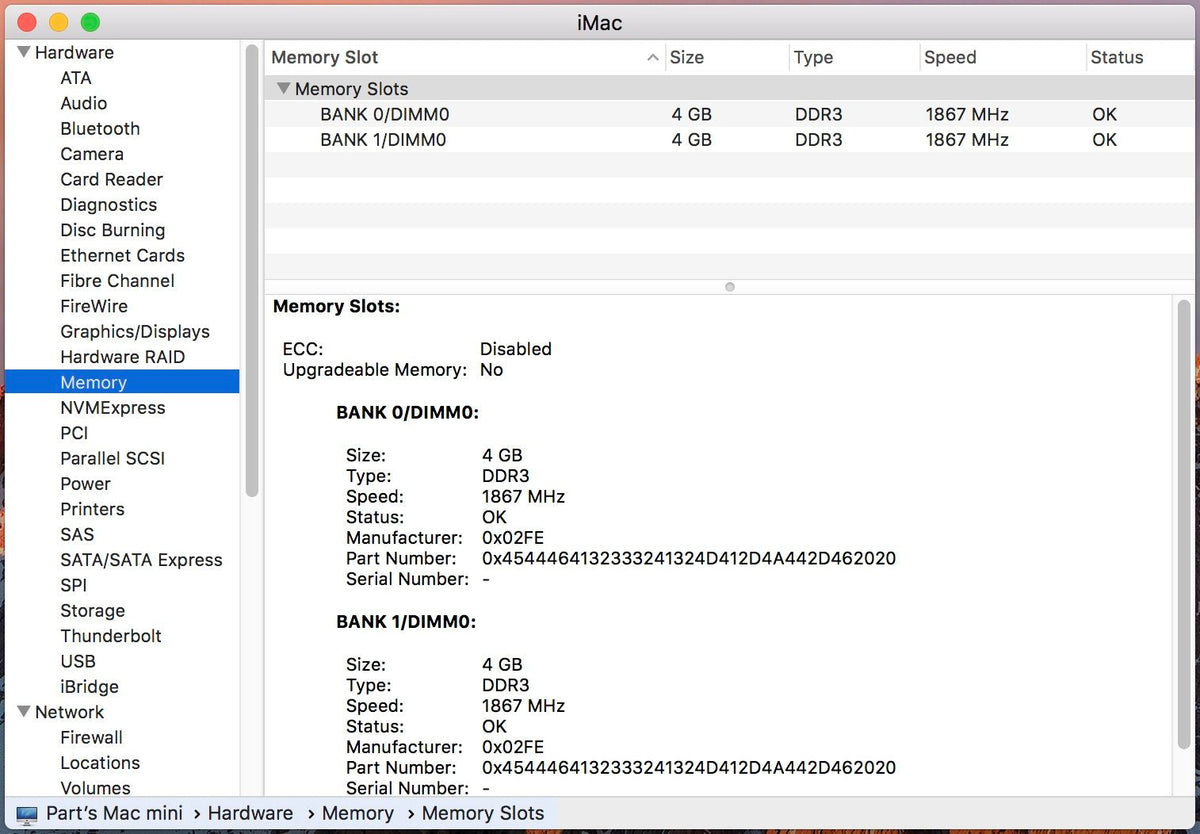Image resolution: width=1200 pixels, height=834 pixels.
Task: Select Volumes under Network
Action: 95,788
